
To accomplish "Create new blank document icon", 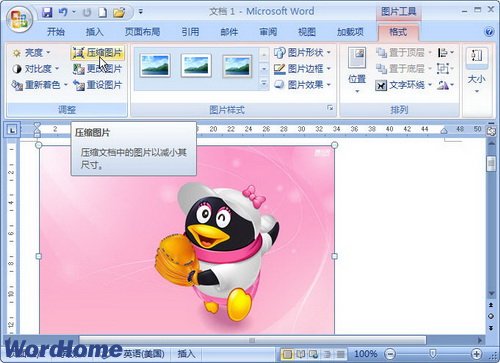I will click(103, 13).
